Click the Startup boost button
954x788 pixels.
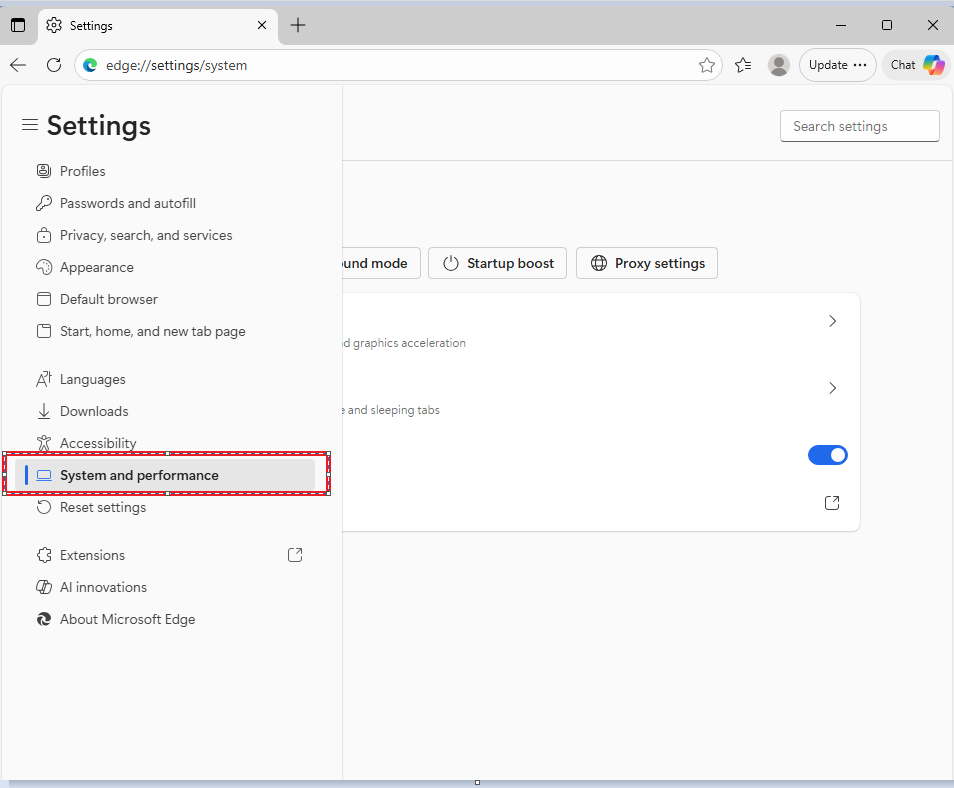click(498, 263)
